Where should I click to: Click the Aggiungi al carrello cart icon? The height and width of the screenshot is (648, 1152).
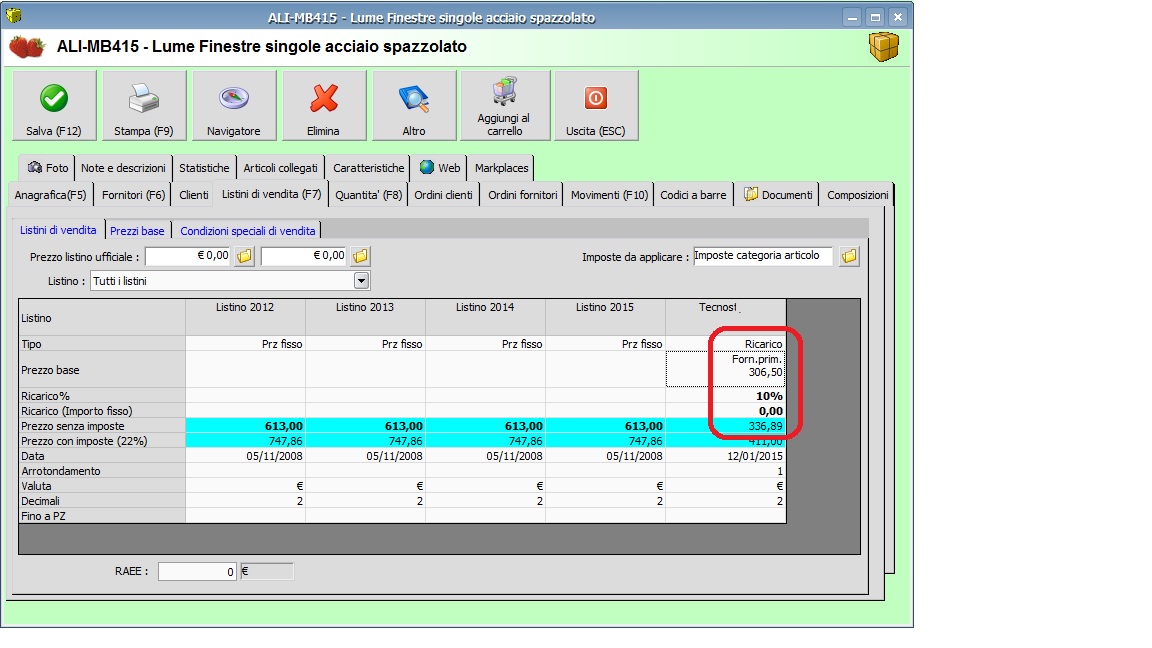pyautogui.click(x=504, y=92)
